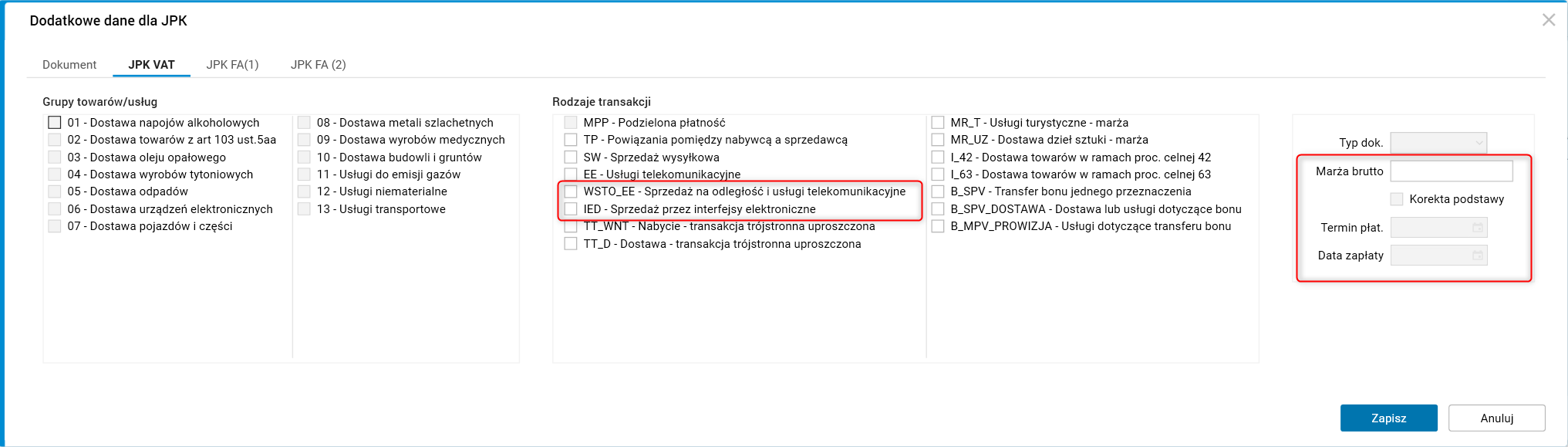
Task: Open the JPK FA(1) tab
Action: coord(232,65)
